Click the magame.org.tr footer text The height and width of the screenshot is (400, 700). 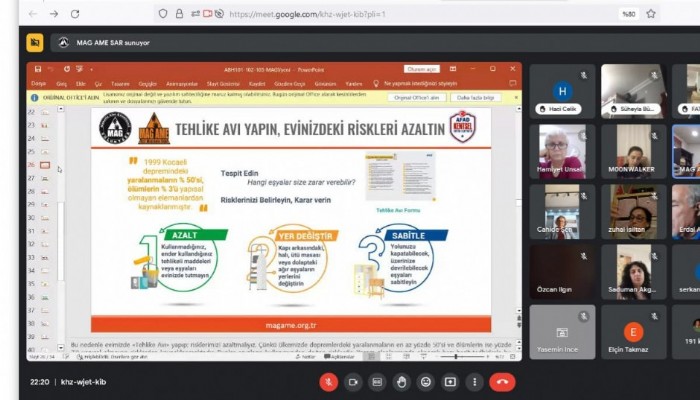(x=291, y=325)
